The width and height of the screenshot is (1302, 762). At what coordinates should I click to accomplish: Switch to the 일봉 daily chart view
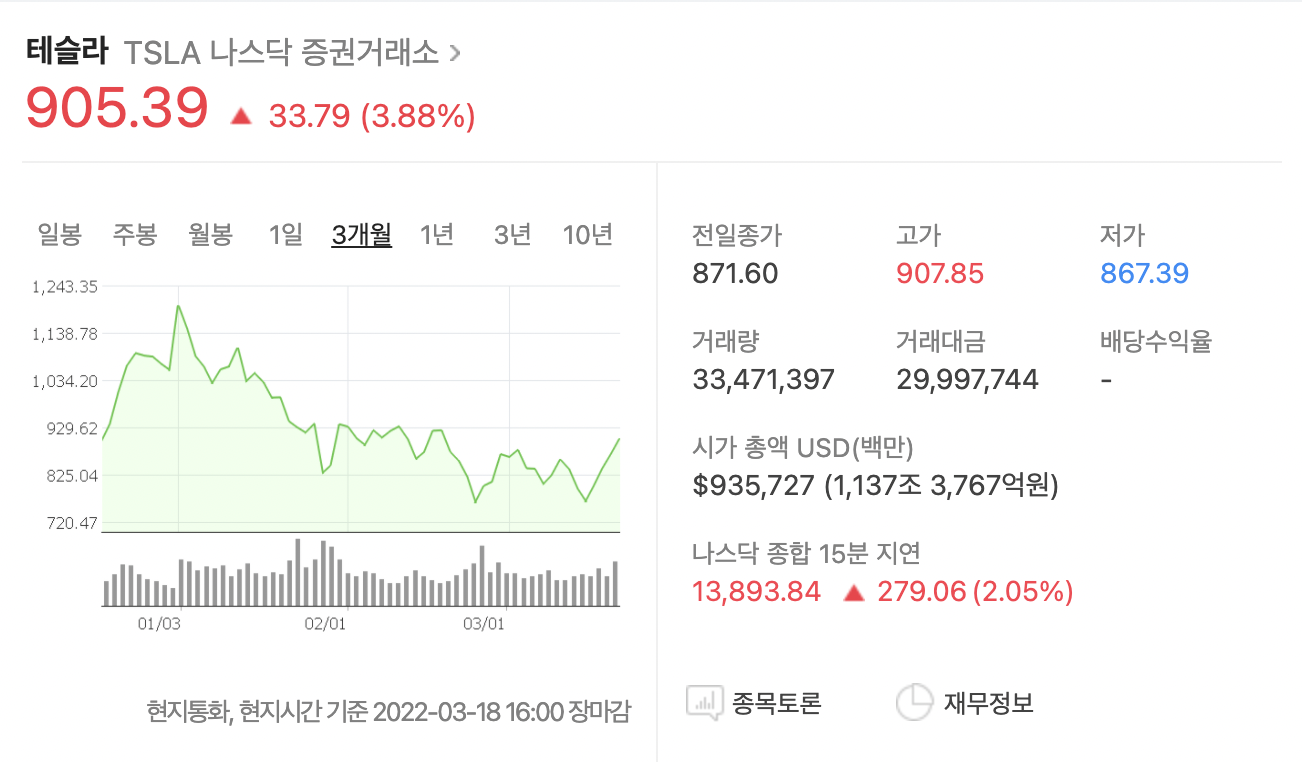click(57, 234)
